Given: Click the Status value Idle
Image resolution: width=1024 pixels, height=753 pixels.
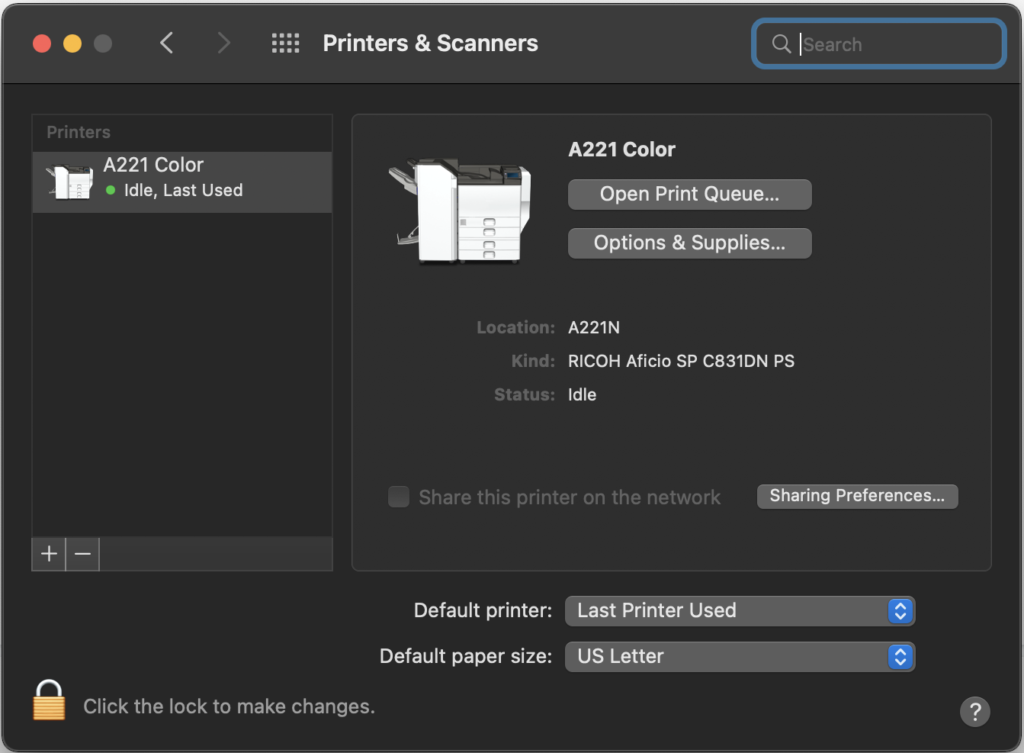Looking at the screenshot, I should 582,394.
